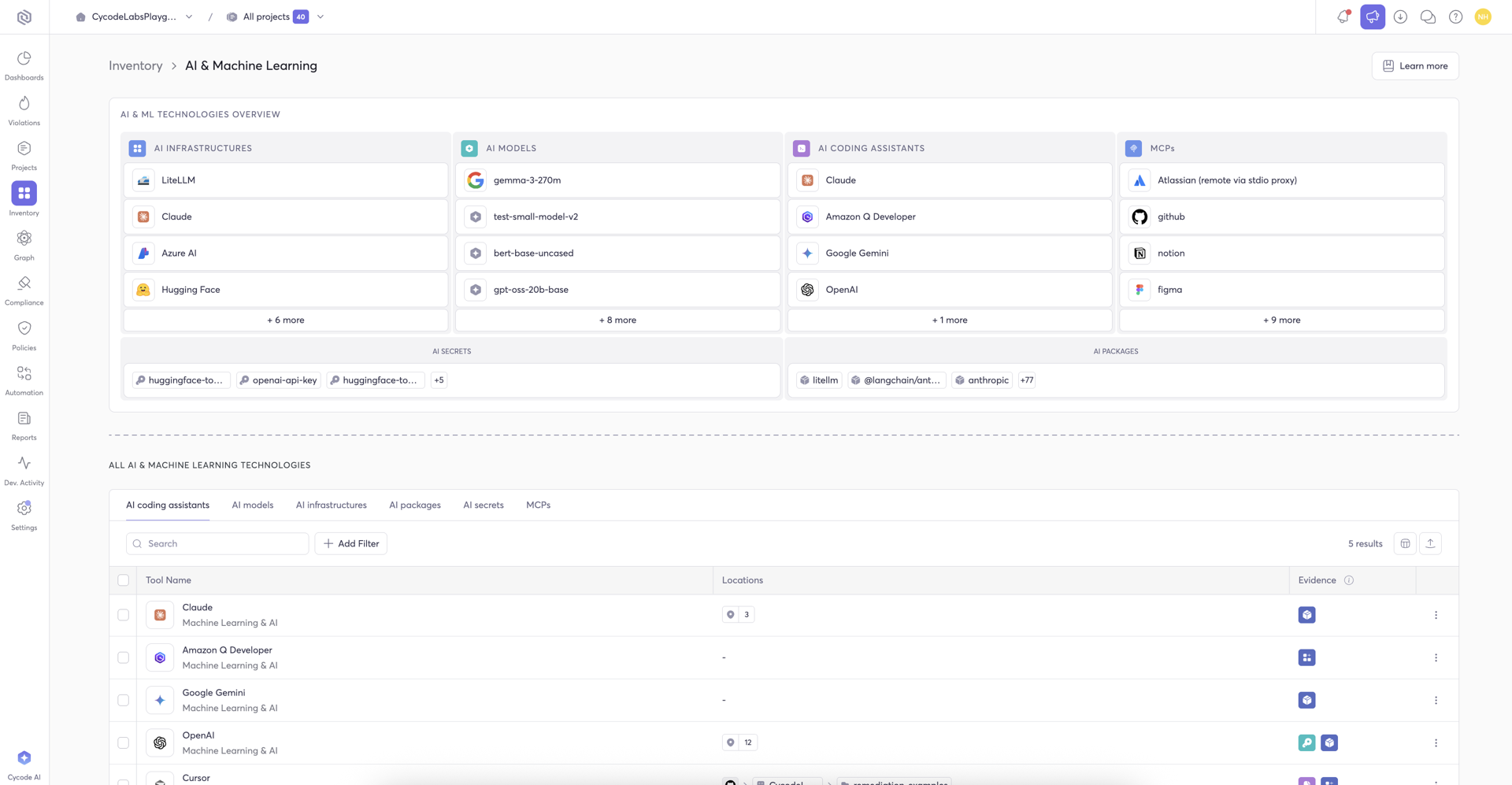Click the Learn more button

coord(1414,66)
